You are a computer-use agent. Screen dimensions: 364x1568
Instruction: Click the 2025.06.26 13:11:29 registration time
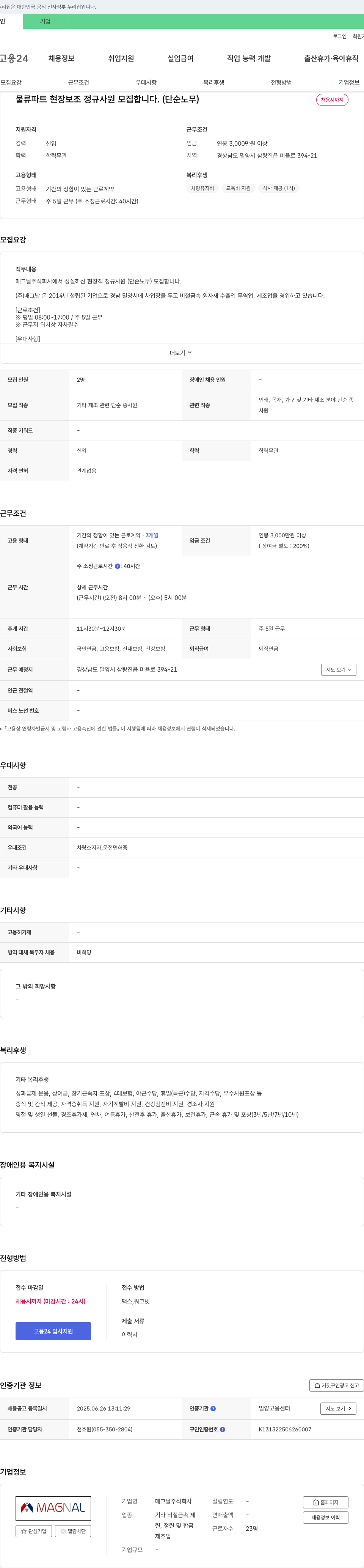[x=104, y=1409]
